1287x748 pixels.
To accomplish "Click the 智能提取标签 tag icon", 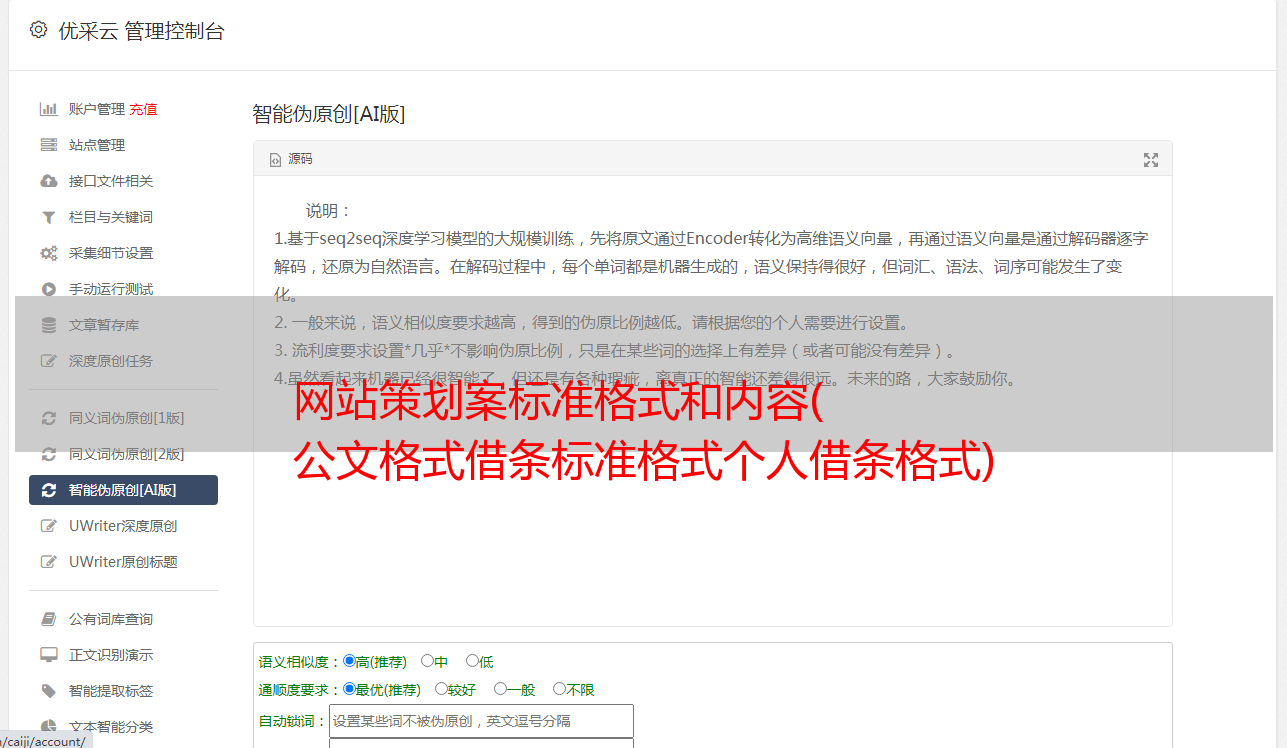I will [48, 691].
